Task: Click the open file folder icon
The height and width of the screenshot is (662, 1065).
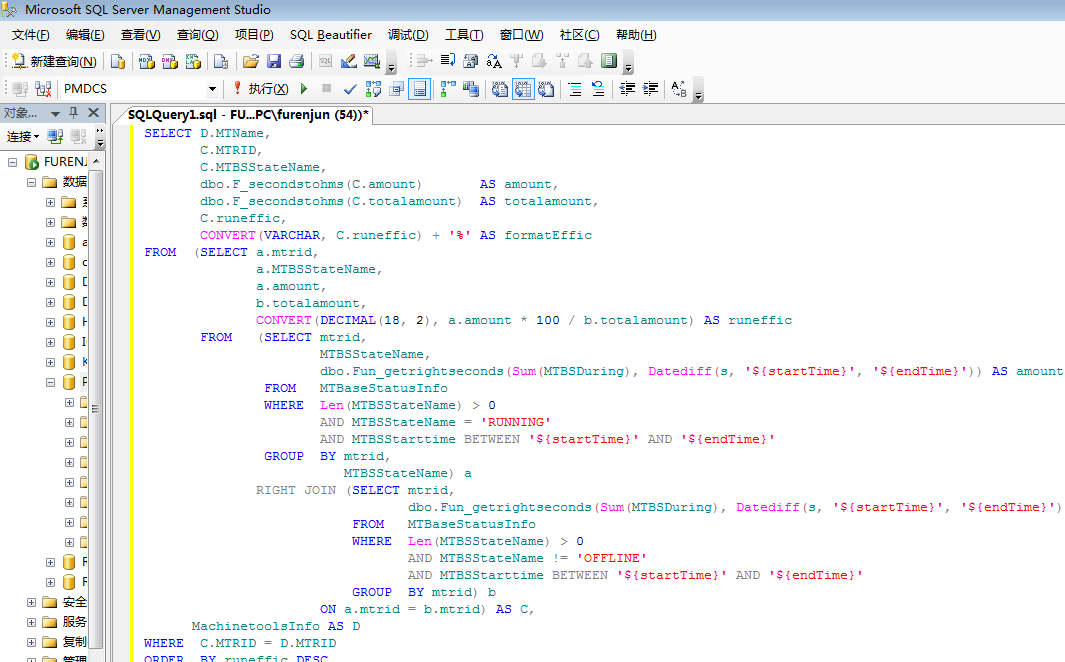Action: click(x=251, y=62)
